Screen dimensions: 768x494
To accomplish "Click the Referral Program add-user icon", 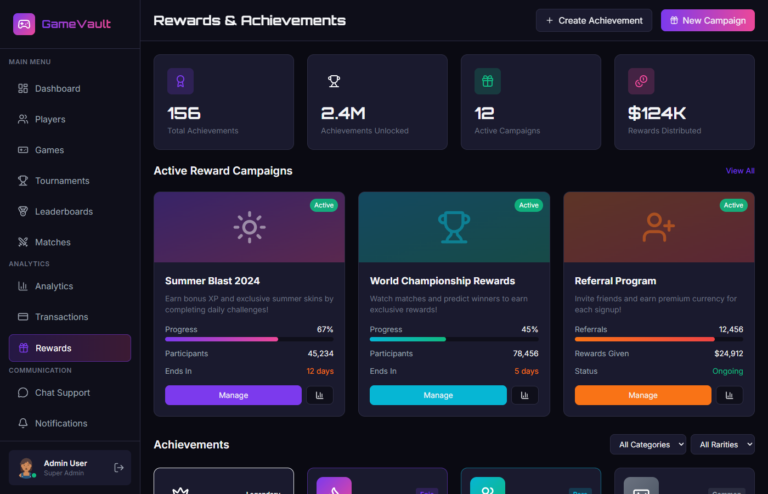I will tap(659, 227).
